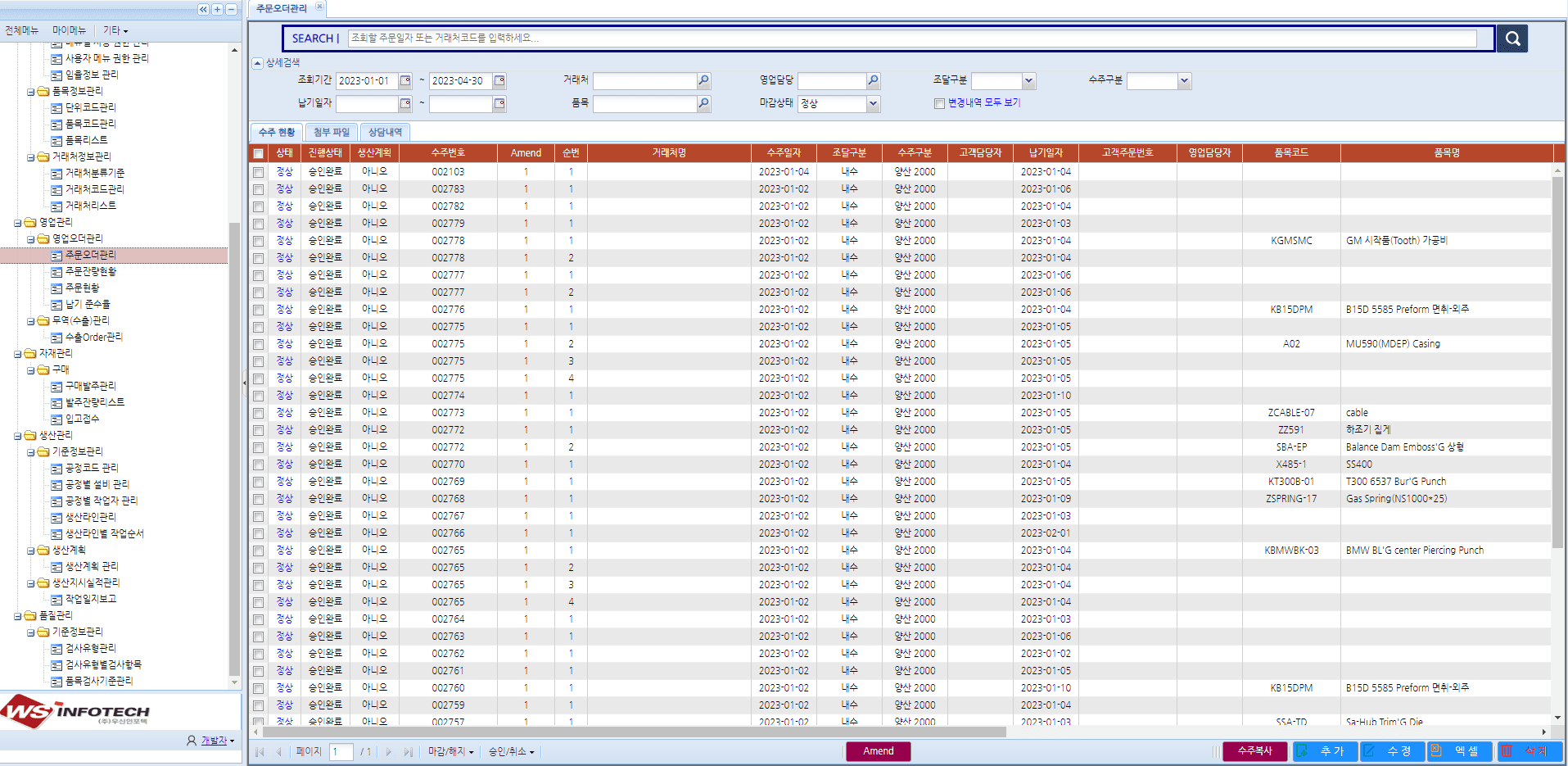Viewport: 1568px width, 766px height.
Task: Open calendar picker for 조회기간 start date
Action: point(405,81)
